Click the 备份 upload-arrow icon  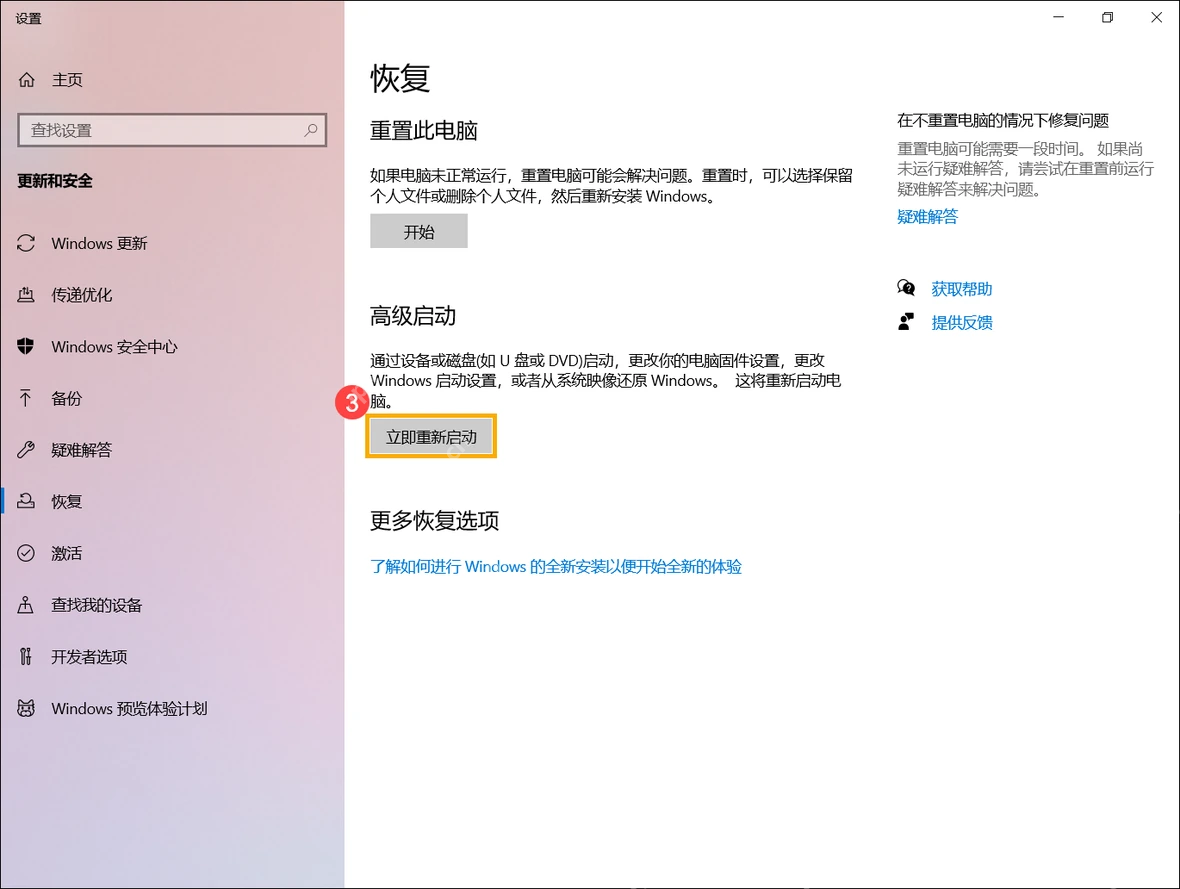26,398
